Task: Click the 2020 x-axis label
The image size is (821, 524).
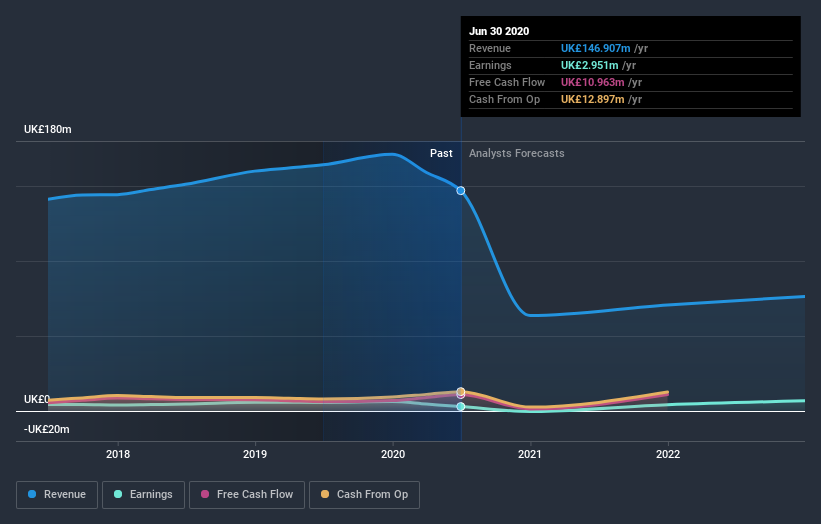Action: (393, 454)
